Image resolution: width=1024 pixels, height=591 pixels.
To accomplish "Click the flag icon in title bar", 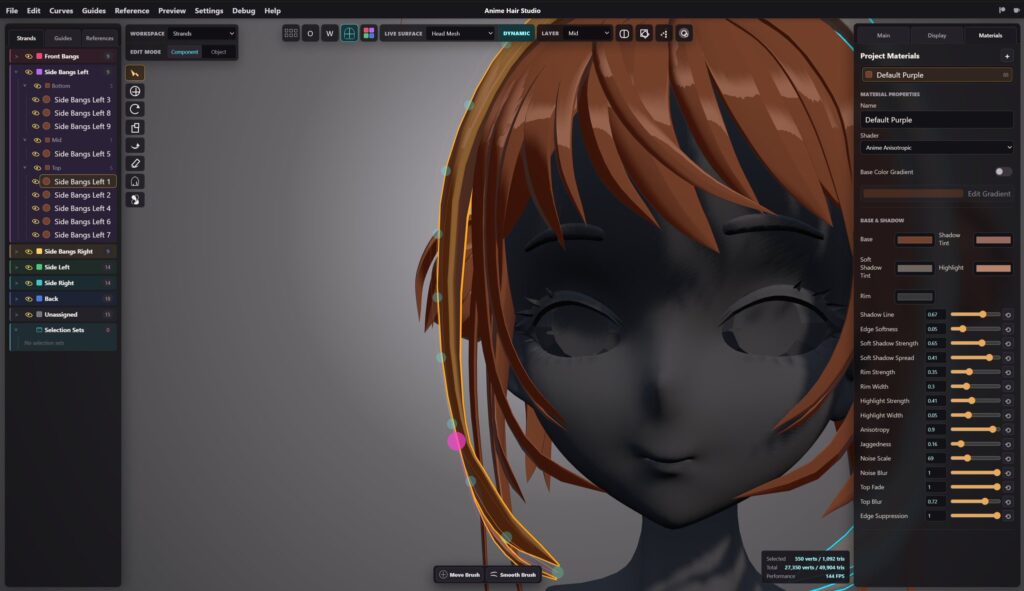I will (x=1002, y=10).
